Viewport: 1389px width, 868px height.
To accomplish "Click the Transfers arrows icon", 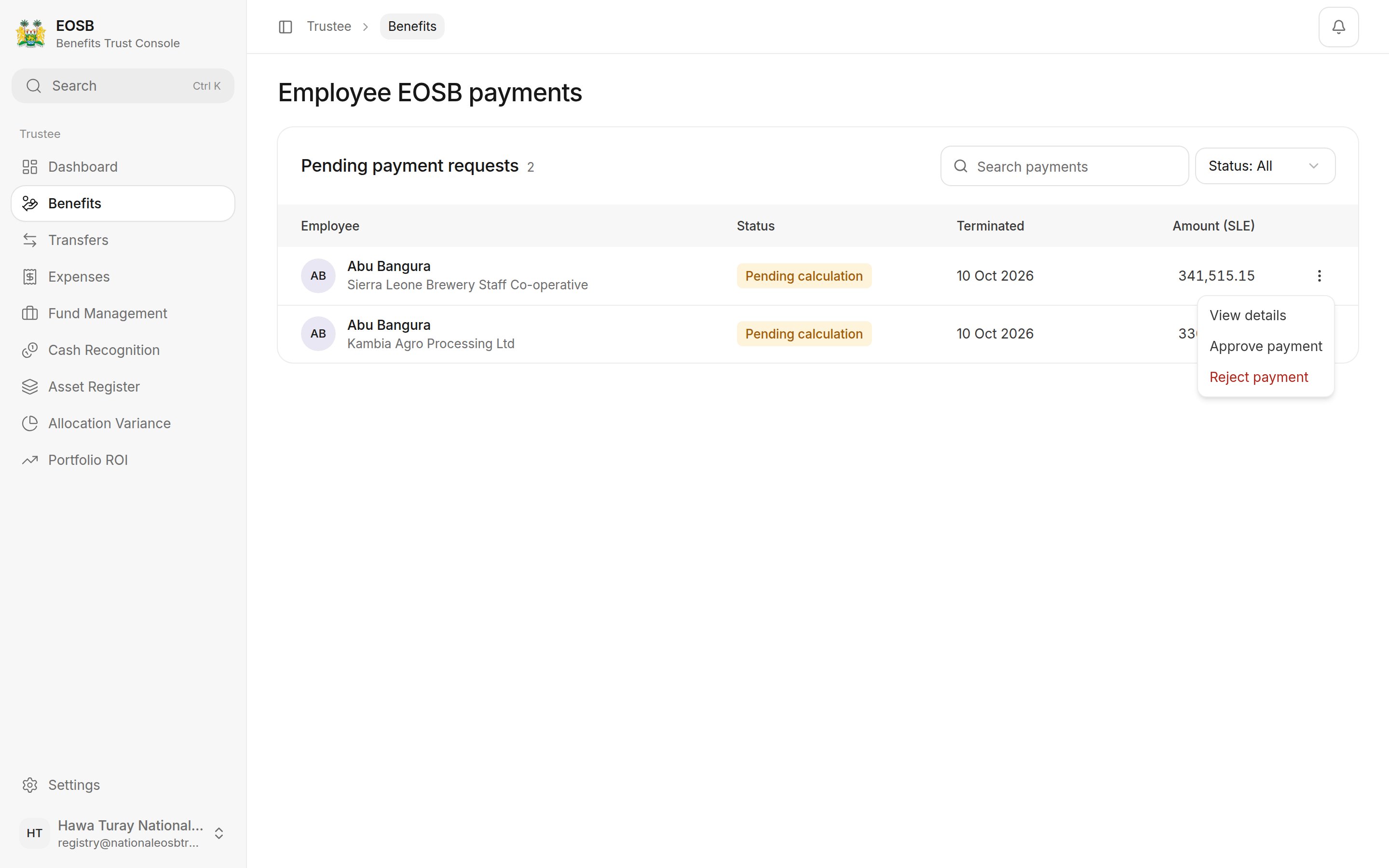I will (x=30, y=240).
